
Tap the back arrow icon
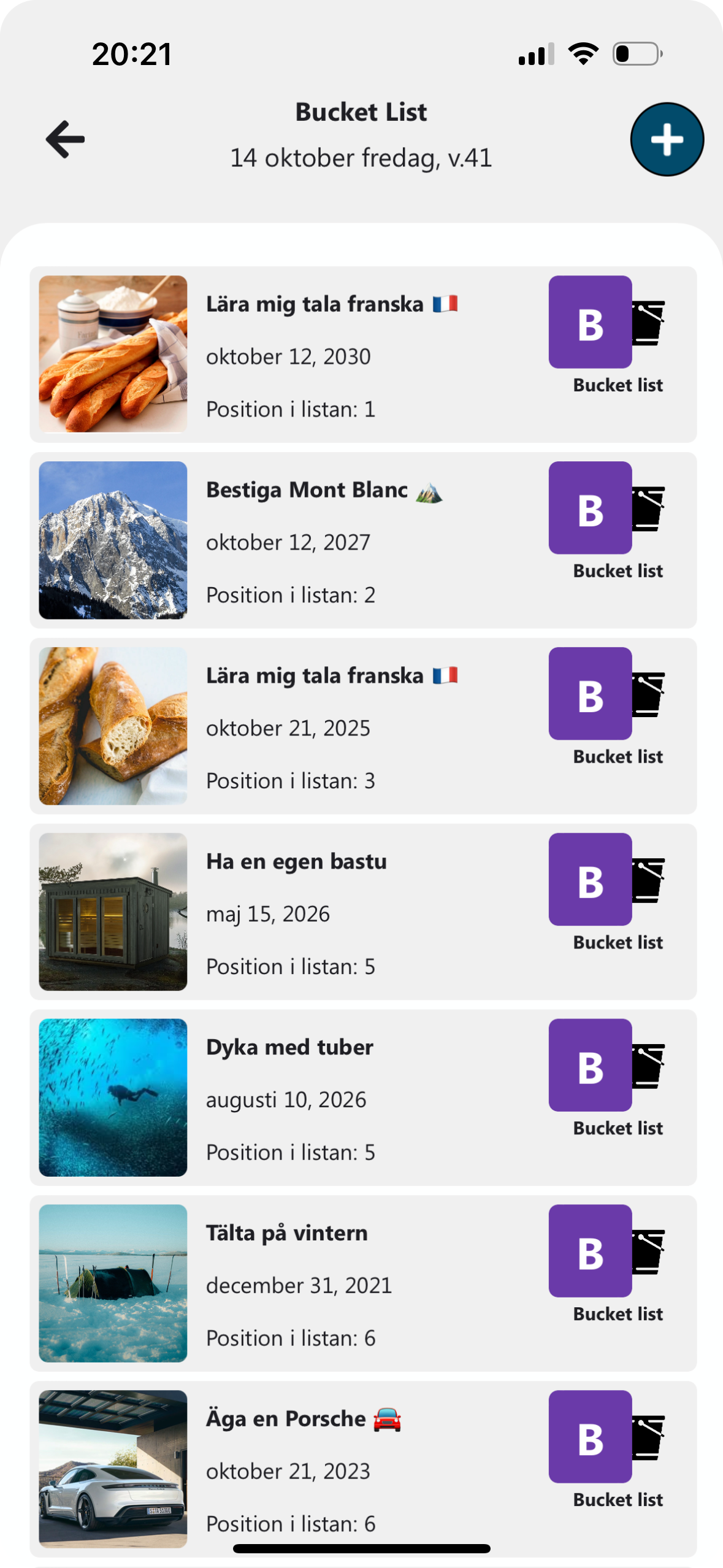point(65,139)
